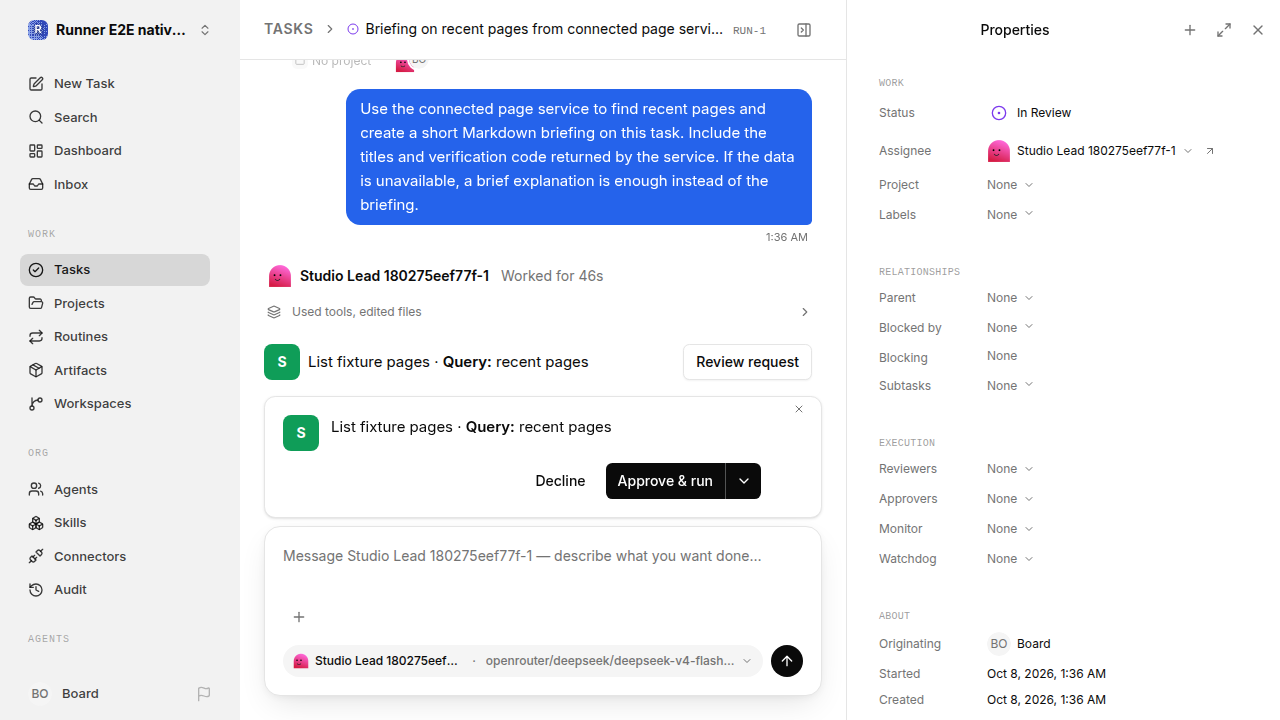Add a property with the plus icon
The width and height of the screenshot is (1280, 720).
pyautogui.click(x=1190, y=30)
